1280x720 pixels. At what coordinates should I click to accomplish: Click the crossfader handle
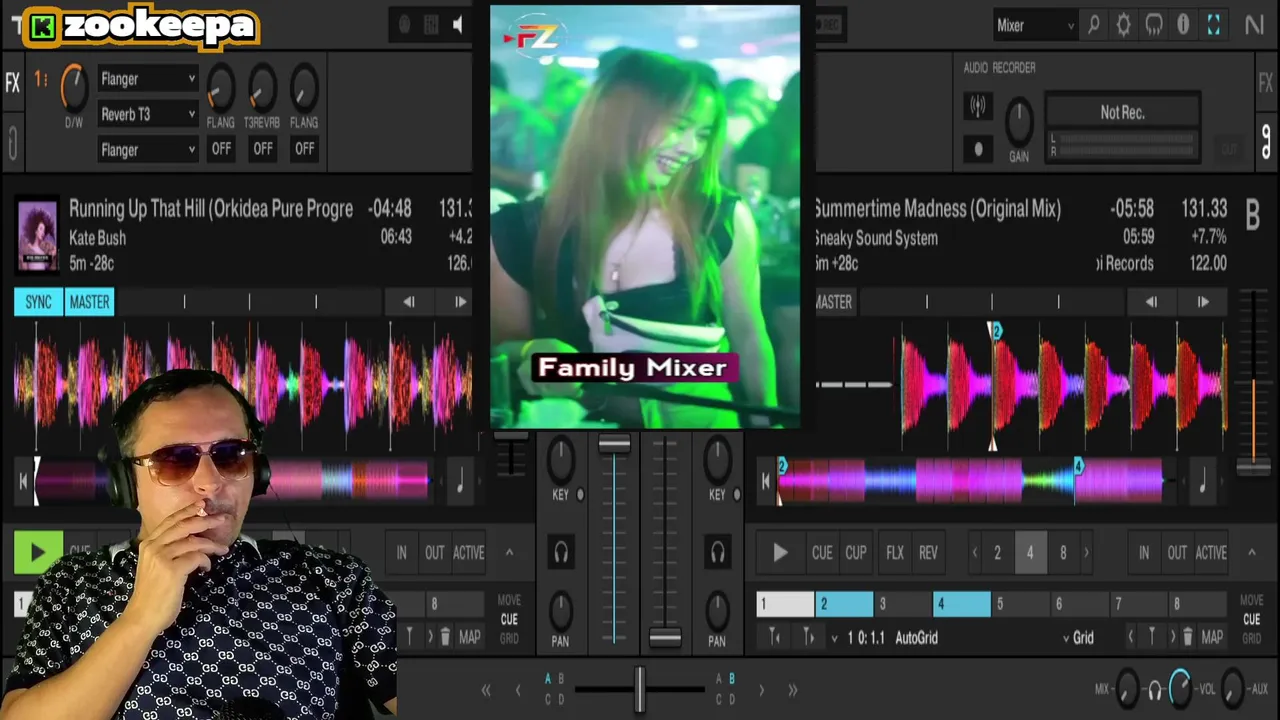[640, 689]
